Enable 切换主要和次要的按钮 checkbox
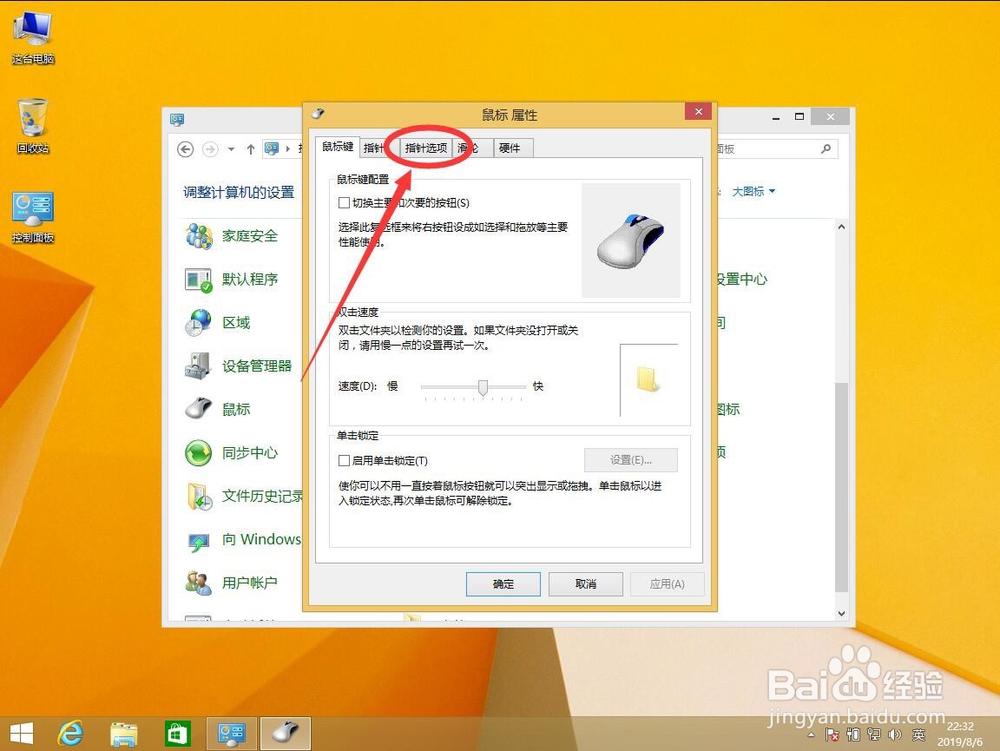Image resolution: width=1000 pixels, height=751 pixels. click(342, 202)
